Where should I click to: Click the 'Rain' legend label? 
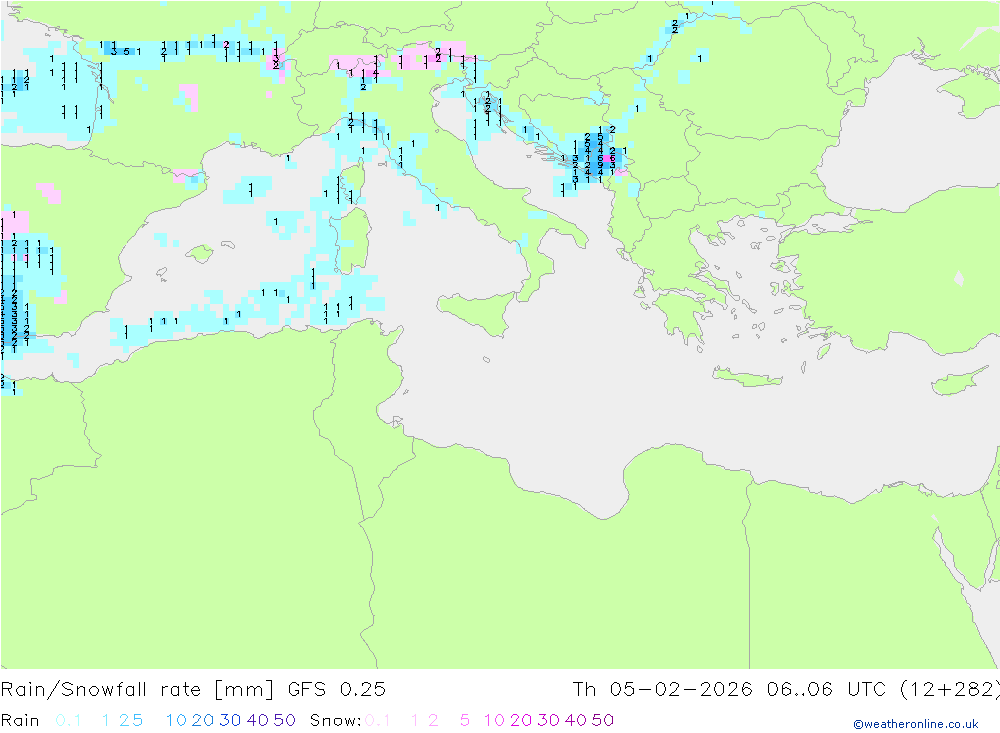coord(20,720)
